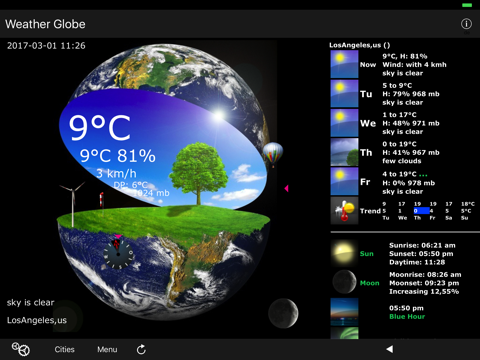Tap the Sun image in astronomy panel
The width and height of the screenshot is (480, 360).
[x=344, y=253]
